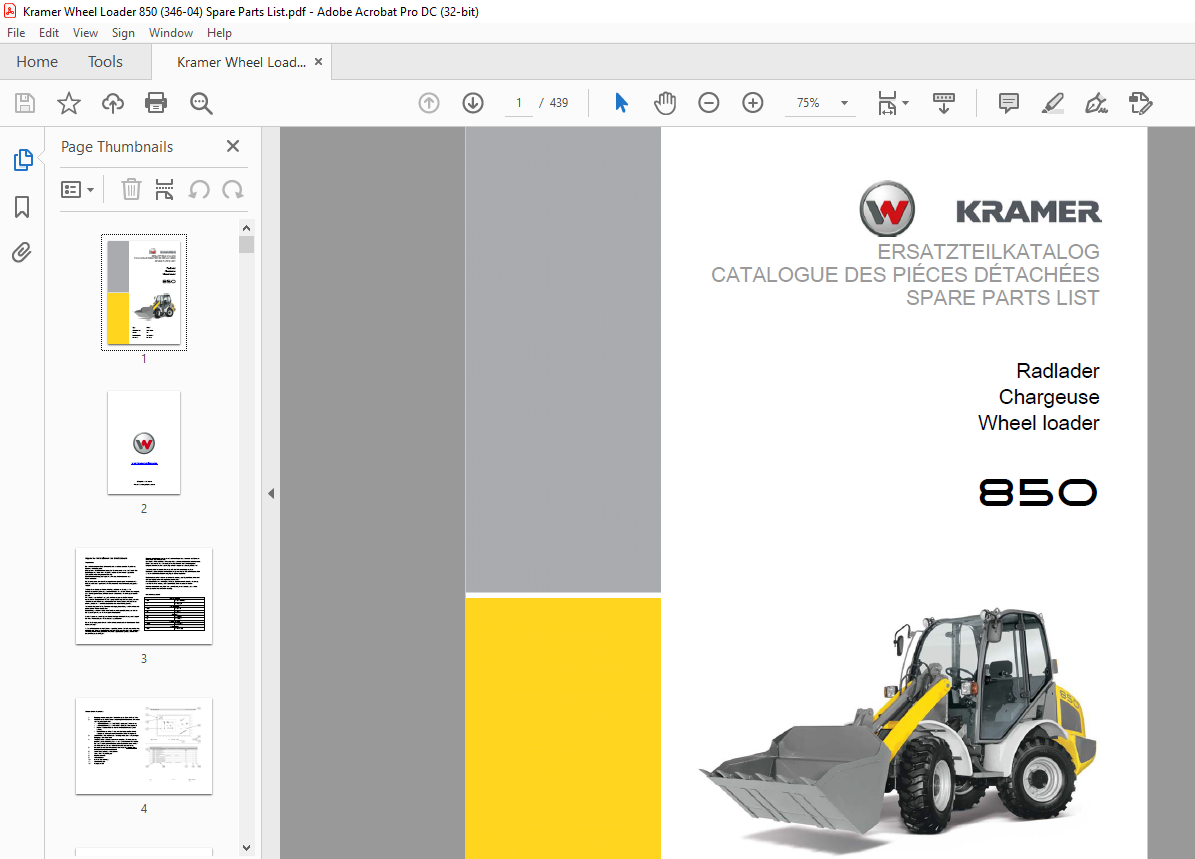Switch to the Home tab
Viewport: 1195px width, 859px height.
[37, 62]
